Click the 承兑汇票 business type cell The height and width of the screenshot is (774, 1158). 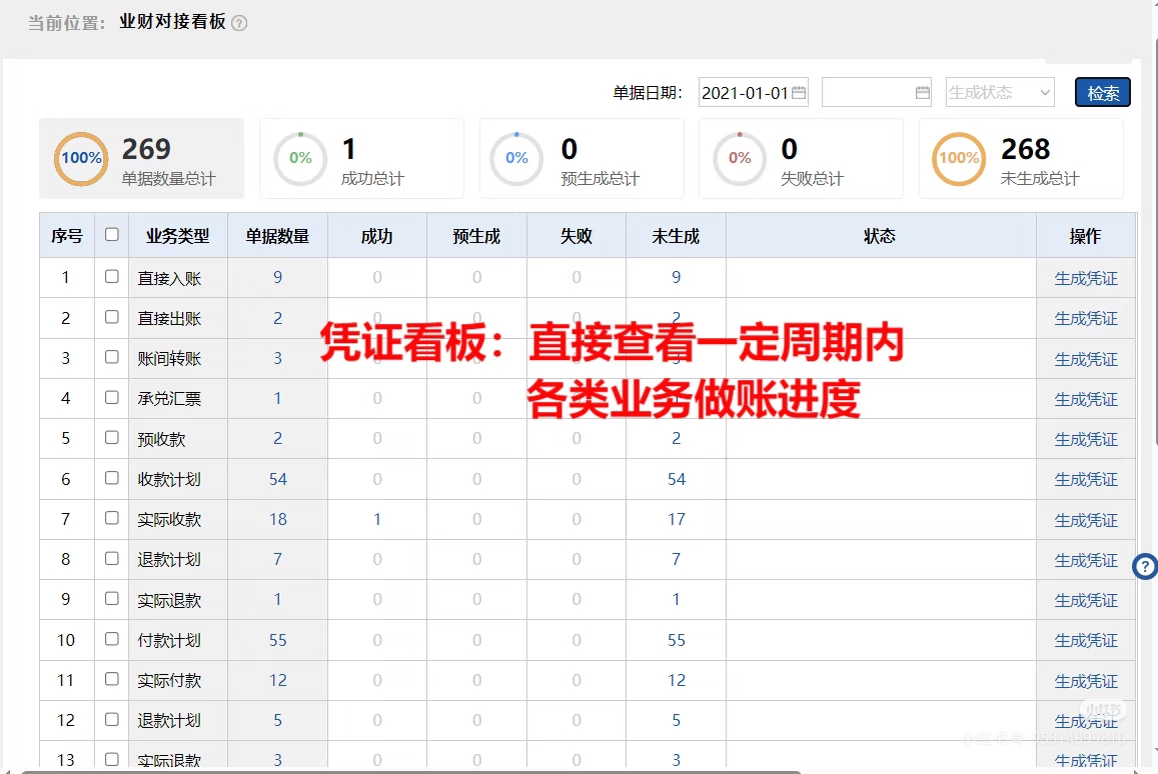[x=178, y=399]
